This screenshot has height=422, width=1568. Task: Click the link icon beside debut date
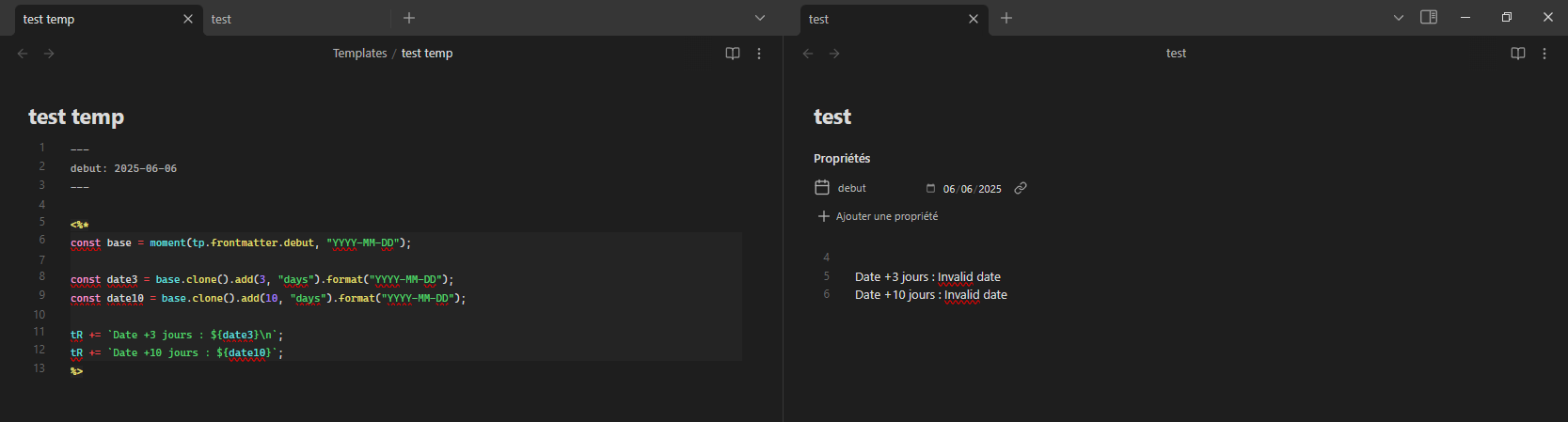(1021, 188)
